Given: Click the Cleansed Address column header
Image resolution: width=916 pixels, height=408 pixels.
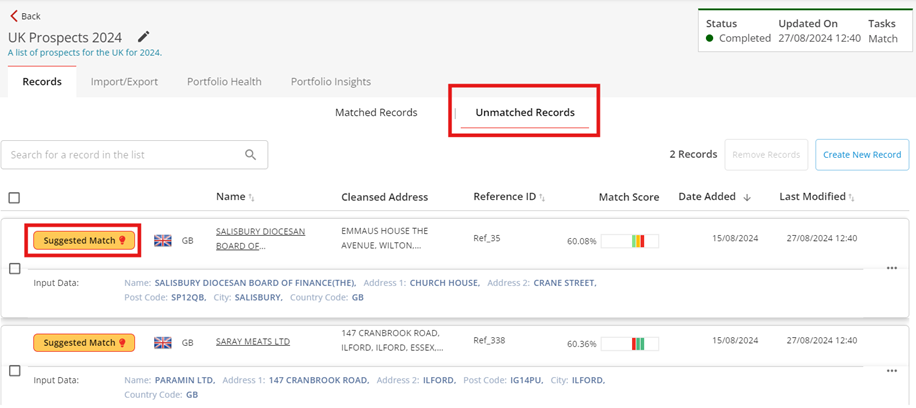Looking at the screenshot, I should pyautogui.click(x=384, y=198).
